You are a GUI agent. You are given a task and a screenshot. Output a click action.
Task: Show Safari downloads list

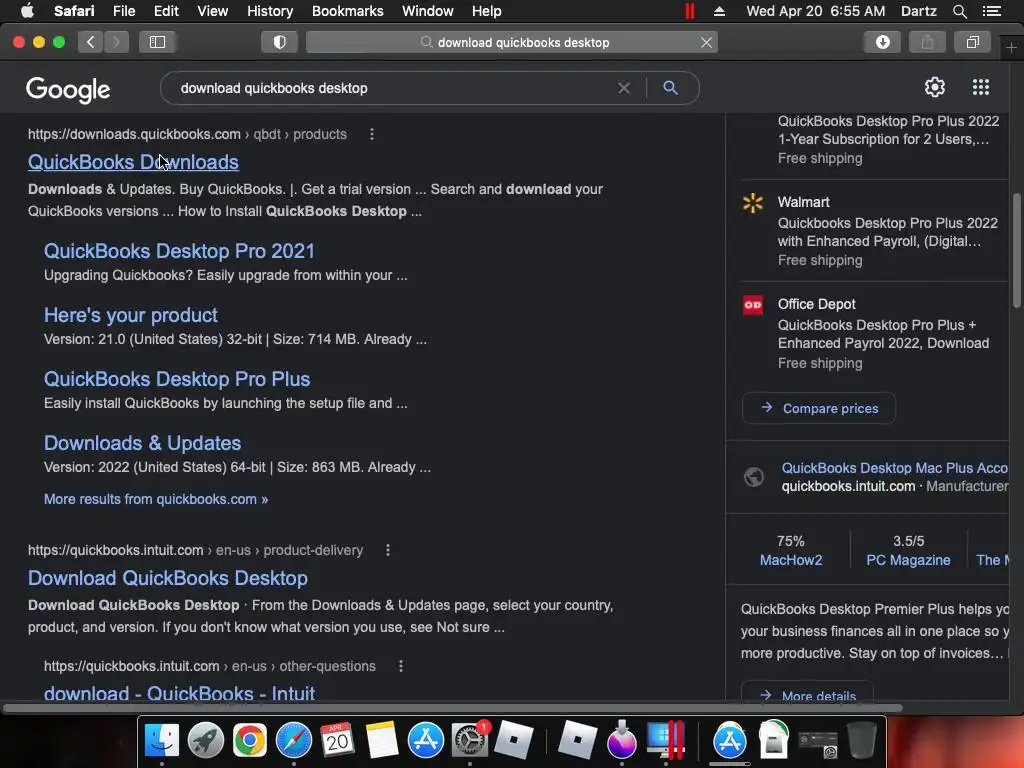pos(882,42)
